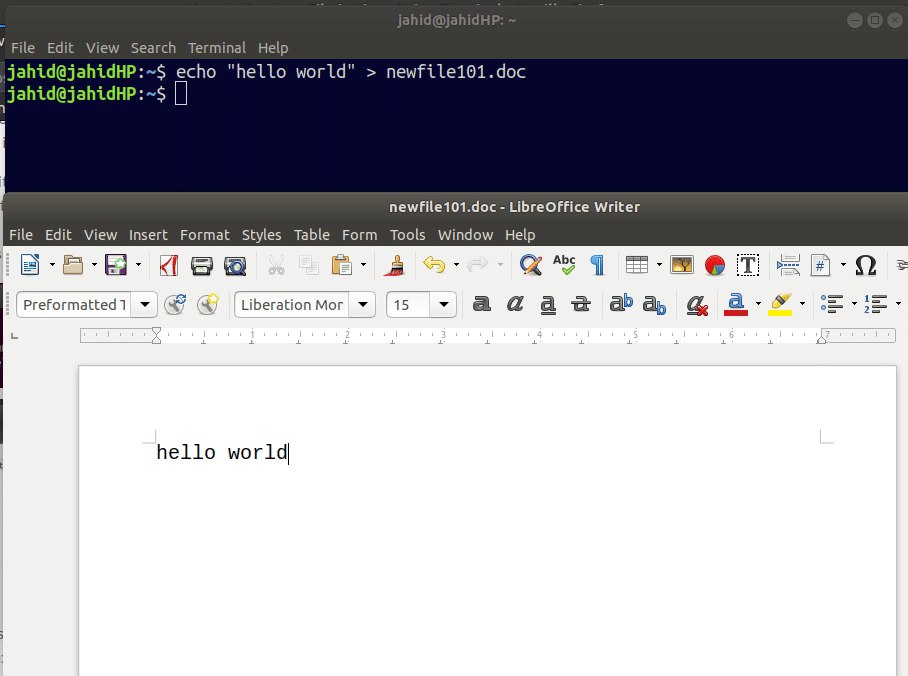This screenshot has height=676, width=908.
Task: Insert page break icon
Action: point(788,265)
